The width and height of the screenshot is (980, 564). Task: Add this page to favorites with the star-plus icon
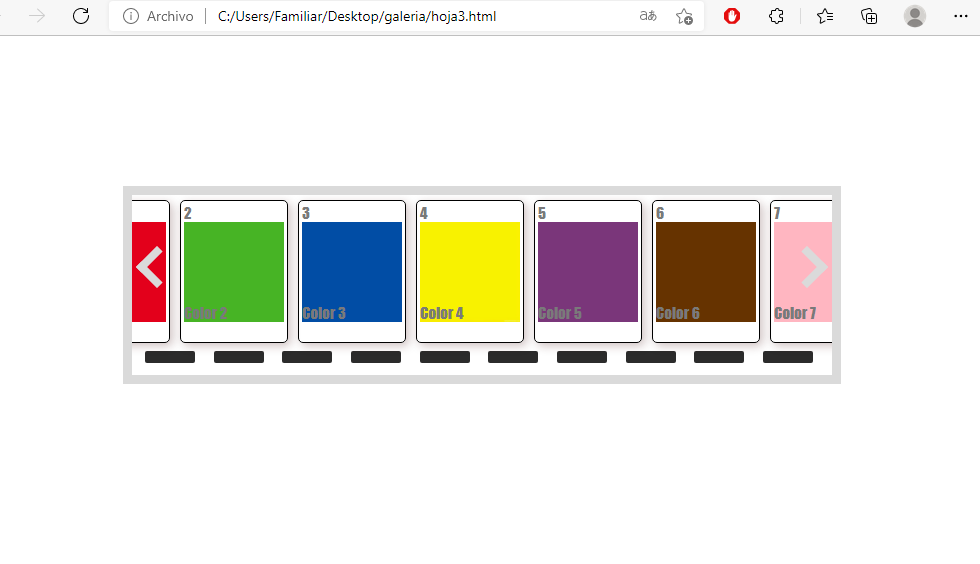coord(684,16)
